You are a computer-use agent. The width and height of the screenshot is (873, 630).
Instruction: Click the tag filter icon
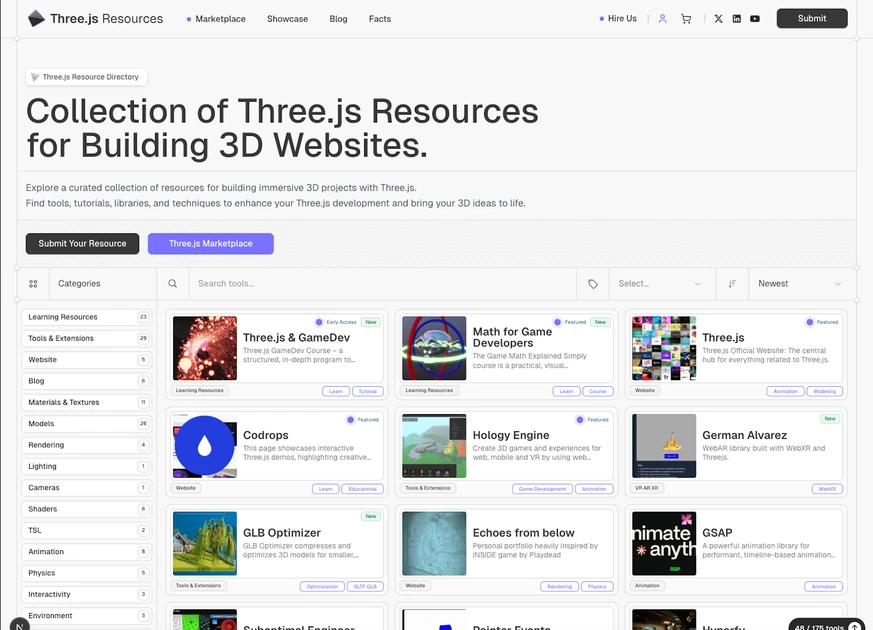pyautogui.click(x=593, y=284)
